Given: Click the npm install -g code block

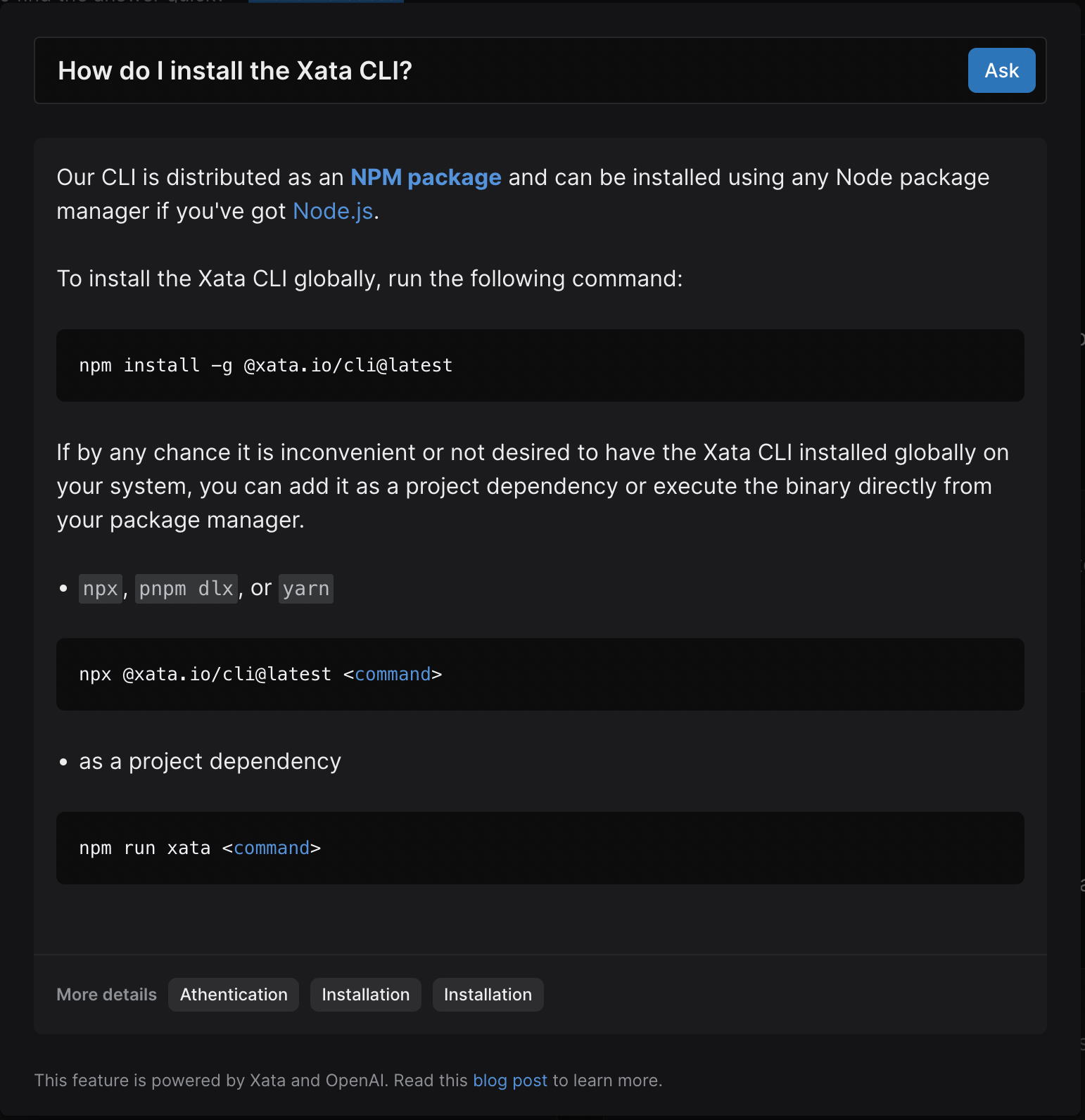Looking at the screenshot, I should pyautogui.click(x=540, y=366).
